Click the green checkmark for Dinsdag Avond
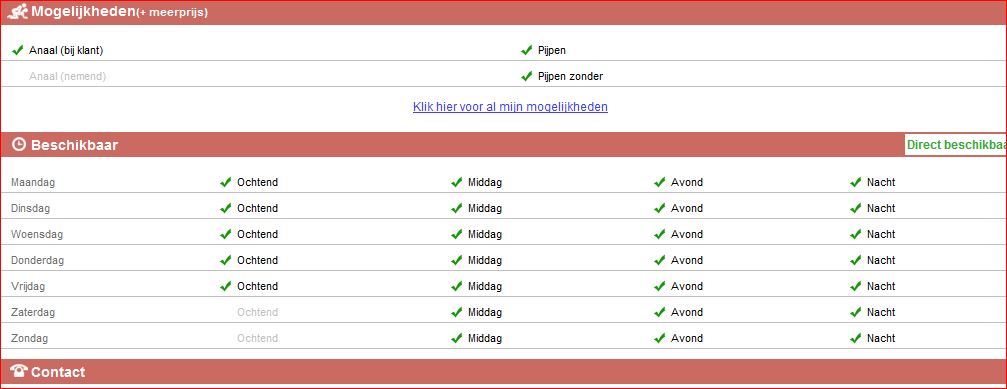Image resolution: width=1007 pixels, height=389 pixels. tap(660, 208)
